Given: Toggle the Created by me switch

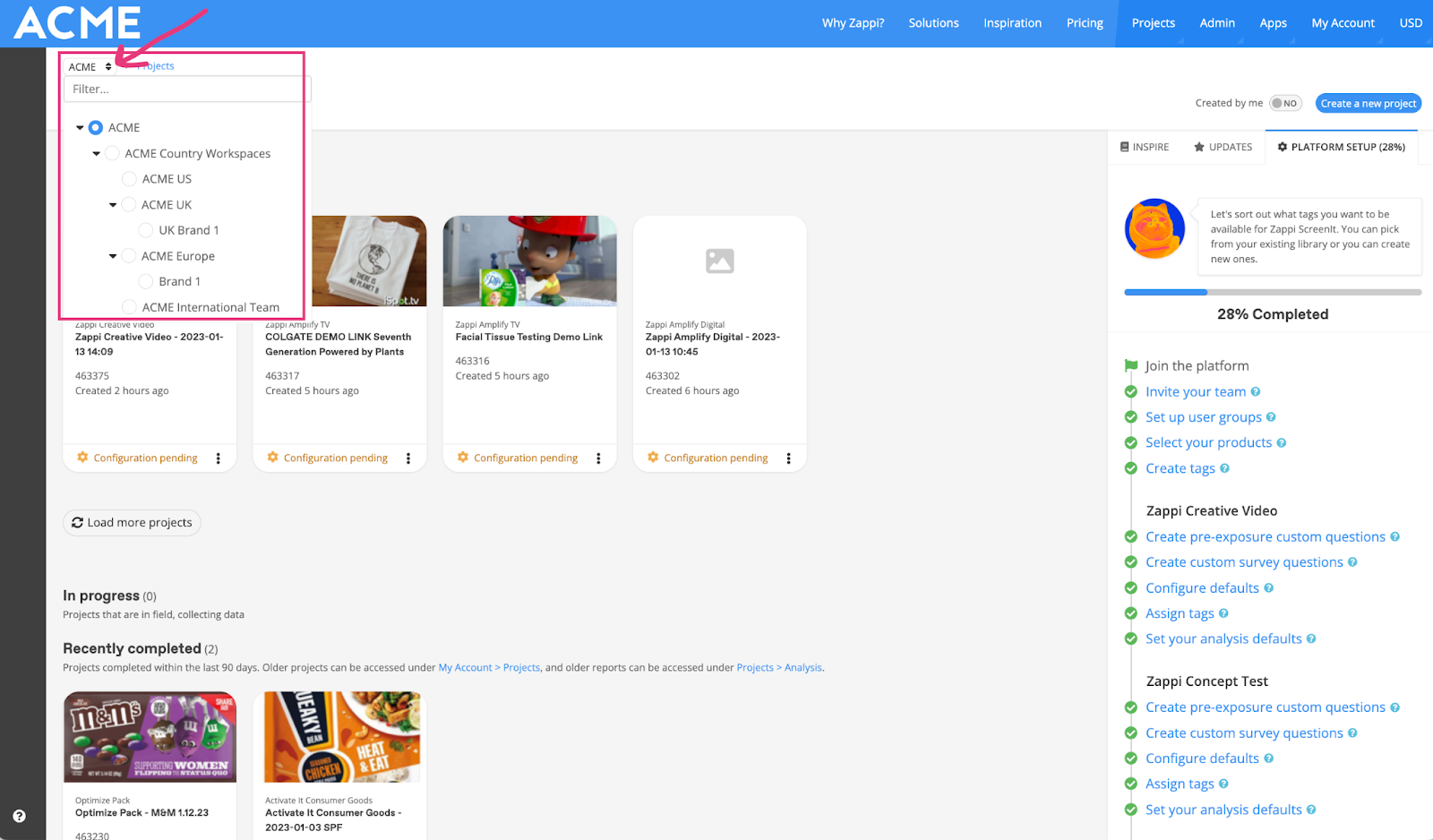Looking at the screenshot, I should pos(1285,103).
